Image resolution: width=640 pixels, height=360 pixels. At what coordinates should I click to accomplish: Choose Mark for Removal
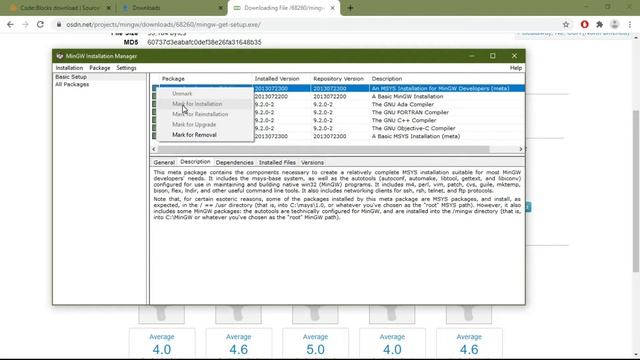coord(194,134)
